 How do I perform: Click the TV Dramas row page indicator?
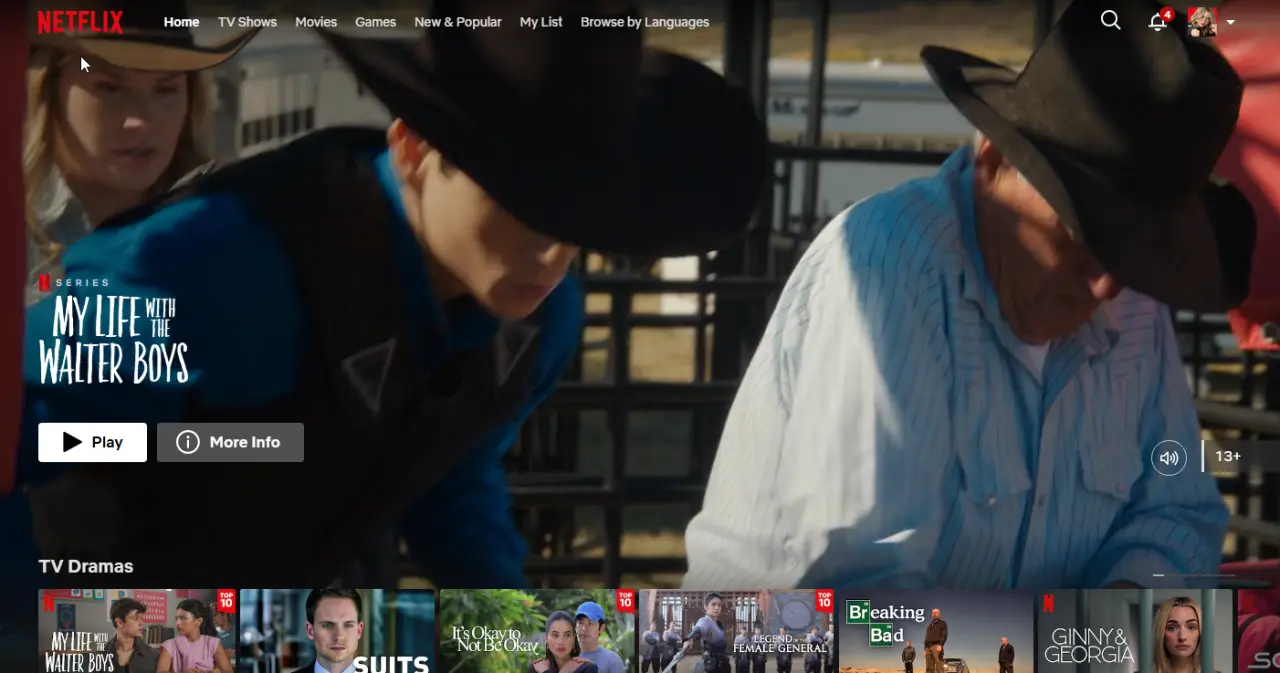(1194, 575)
